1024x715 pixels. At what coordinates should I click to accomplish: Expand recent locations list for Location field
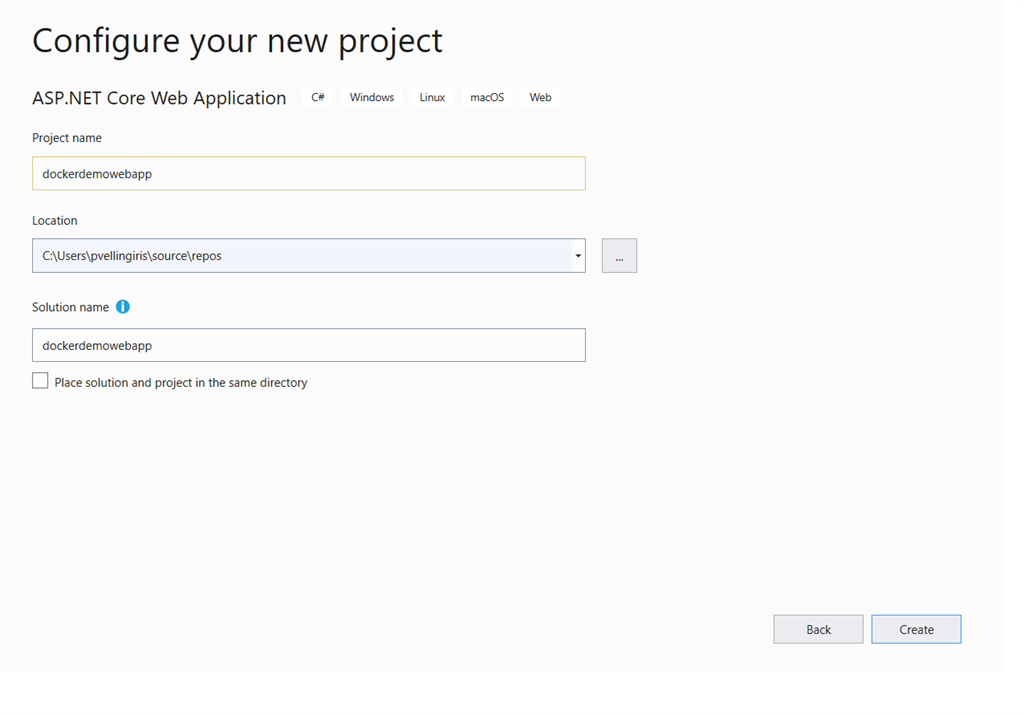tap(577, 255)
